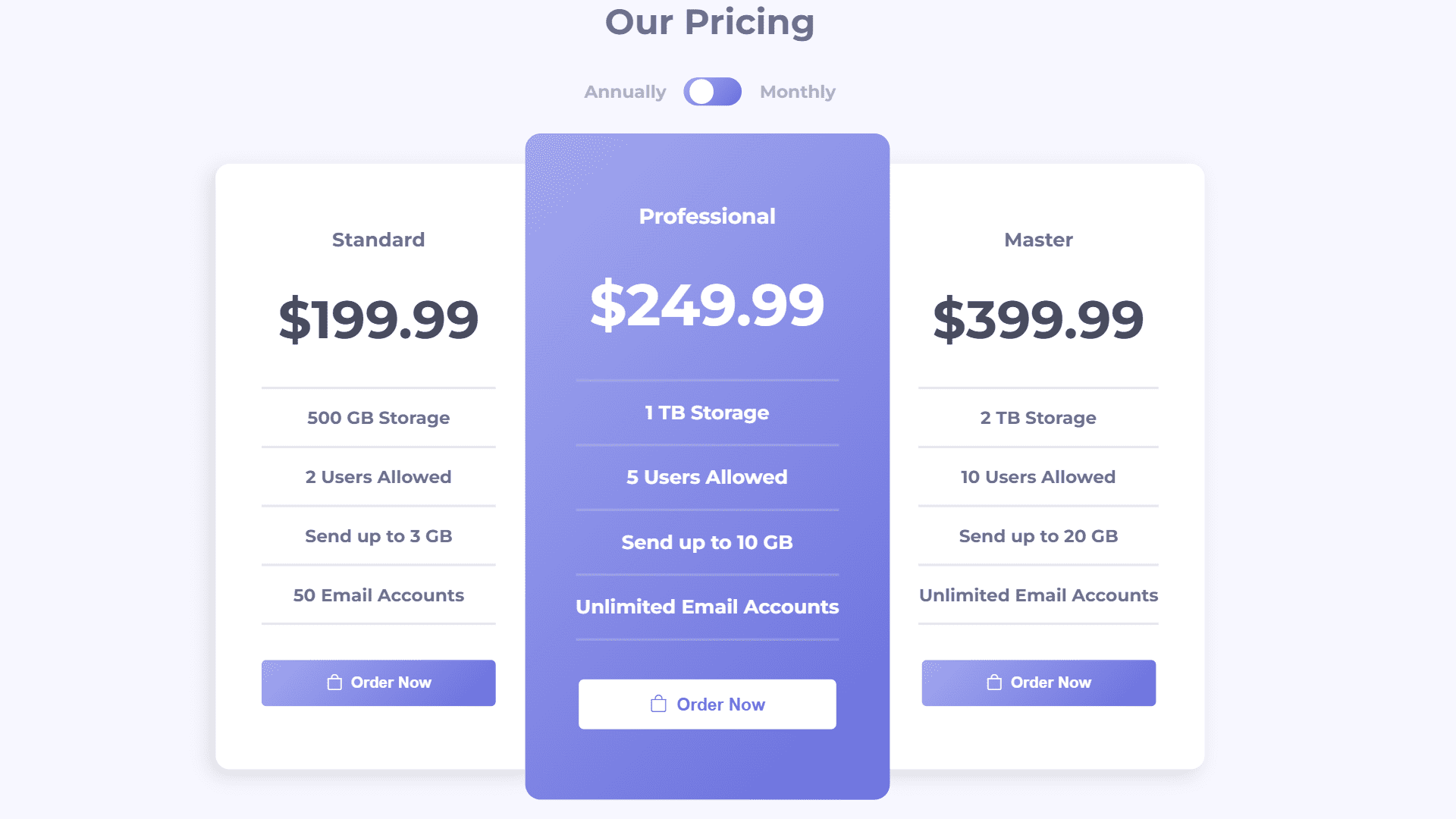This screenshot has height=819, width=1456.
Task: Click the $249.99 Professional price
Action: pyautogui.click(x=707, y=305)
